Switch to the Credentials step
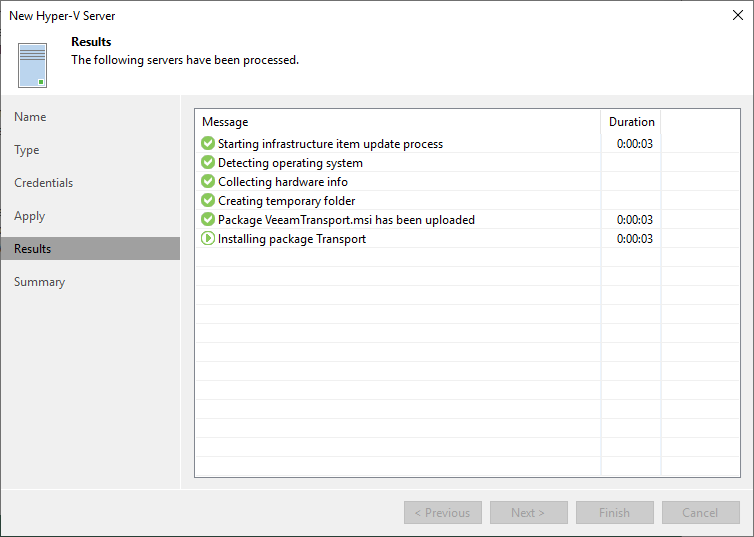 43,183
